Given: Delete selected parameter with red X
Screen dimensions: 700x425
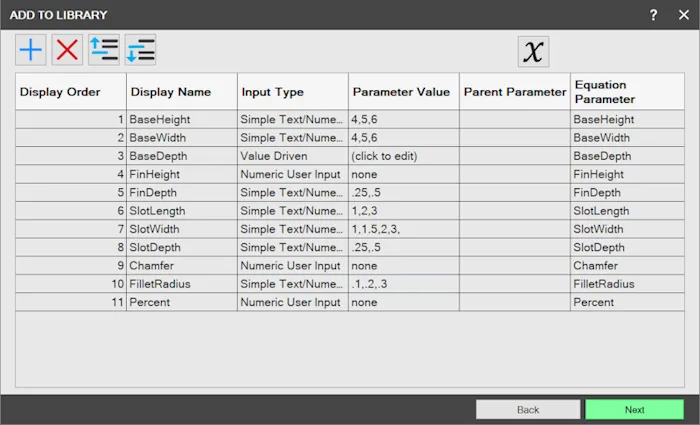Looking at the screenshot, I should tap(67, 50).
